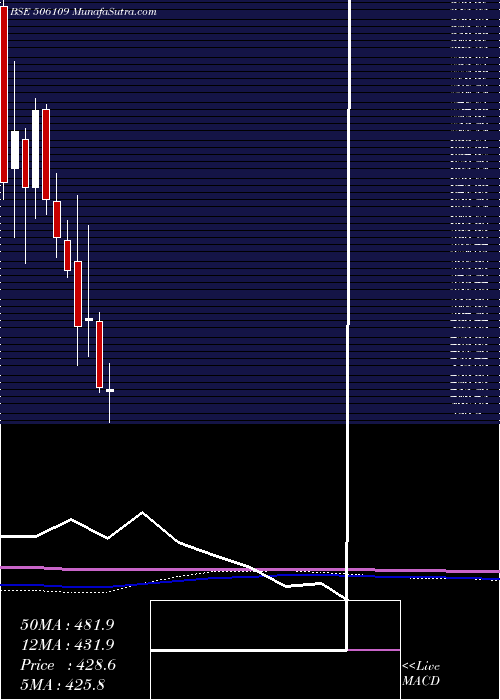Select the 12MA : 431.9 value
Viewport: 500px width, 700px height.
(67, 645)
